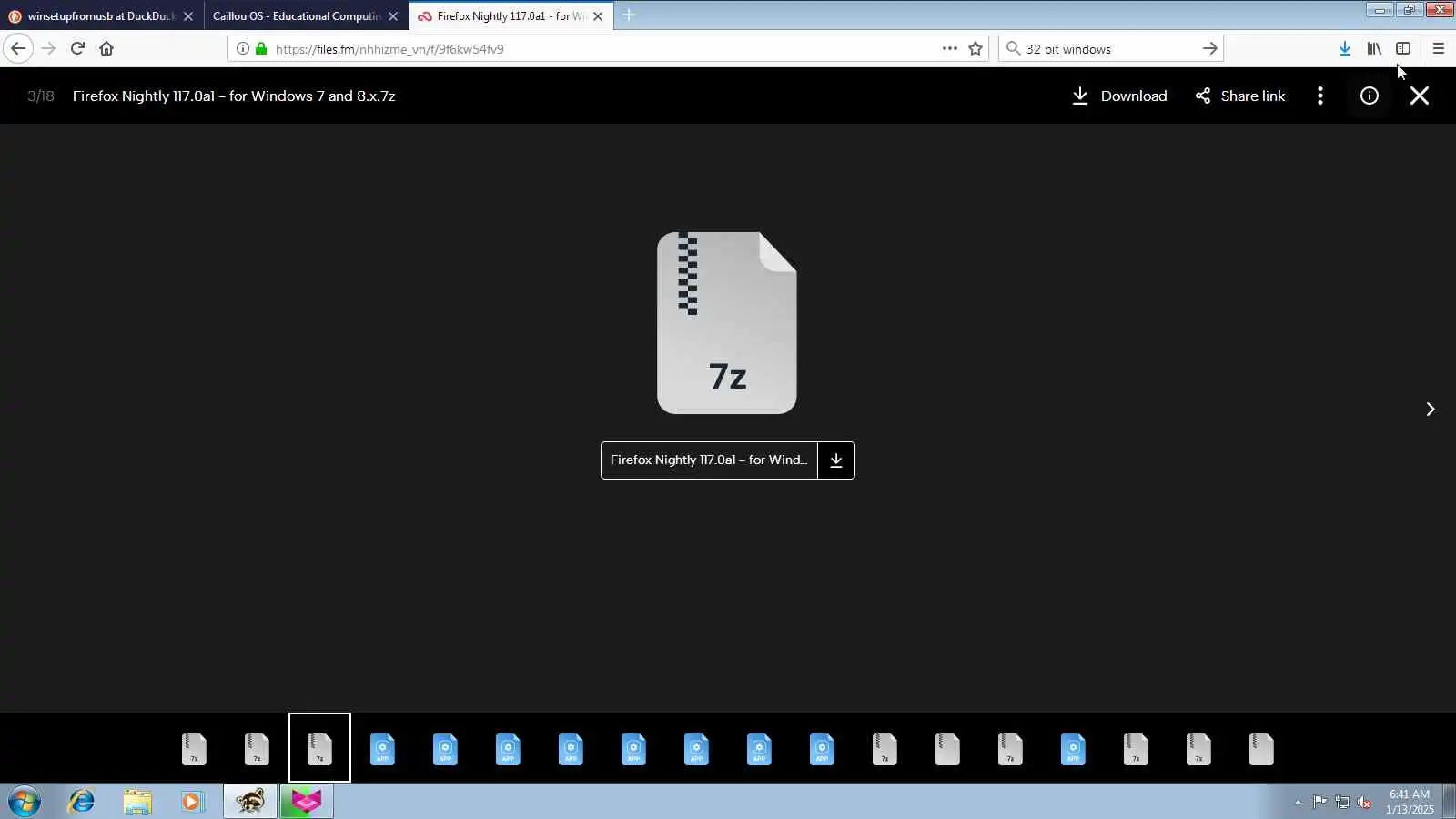The image size is (1456, 819).
Task: Go to next file with right chevron
Action: 1430,409
